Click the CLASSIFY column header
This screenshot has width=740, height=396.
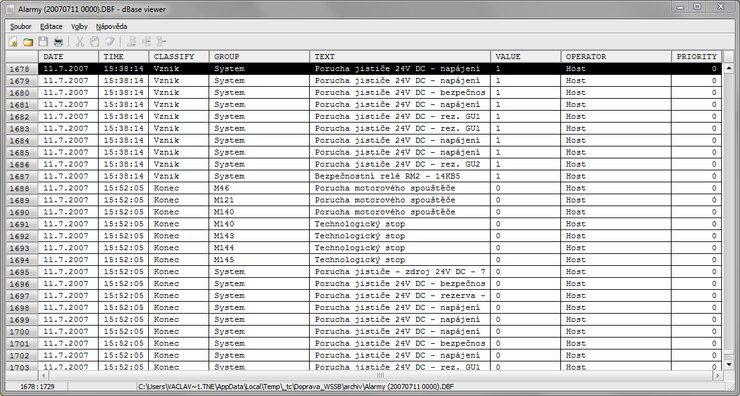pyautogui.click(x=179, y=57)
